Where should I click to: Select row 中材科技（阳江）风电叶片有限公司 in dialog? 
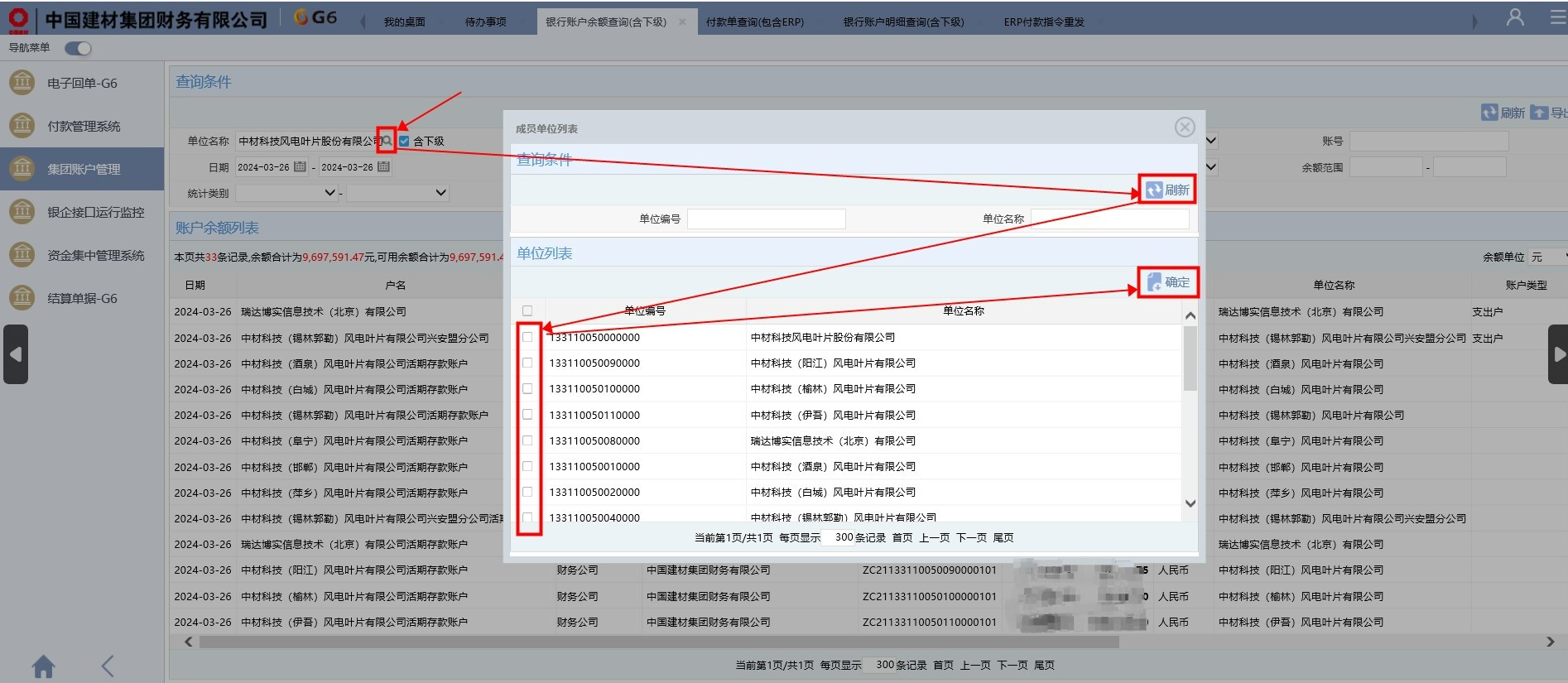click(x=846, y=363)
